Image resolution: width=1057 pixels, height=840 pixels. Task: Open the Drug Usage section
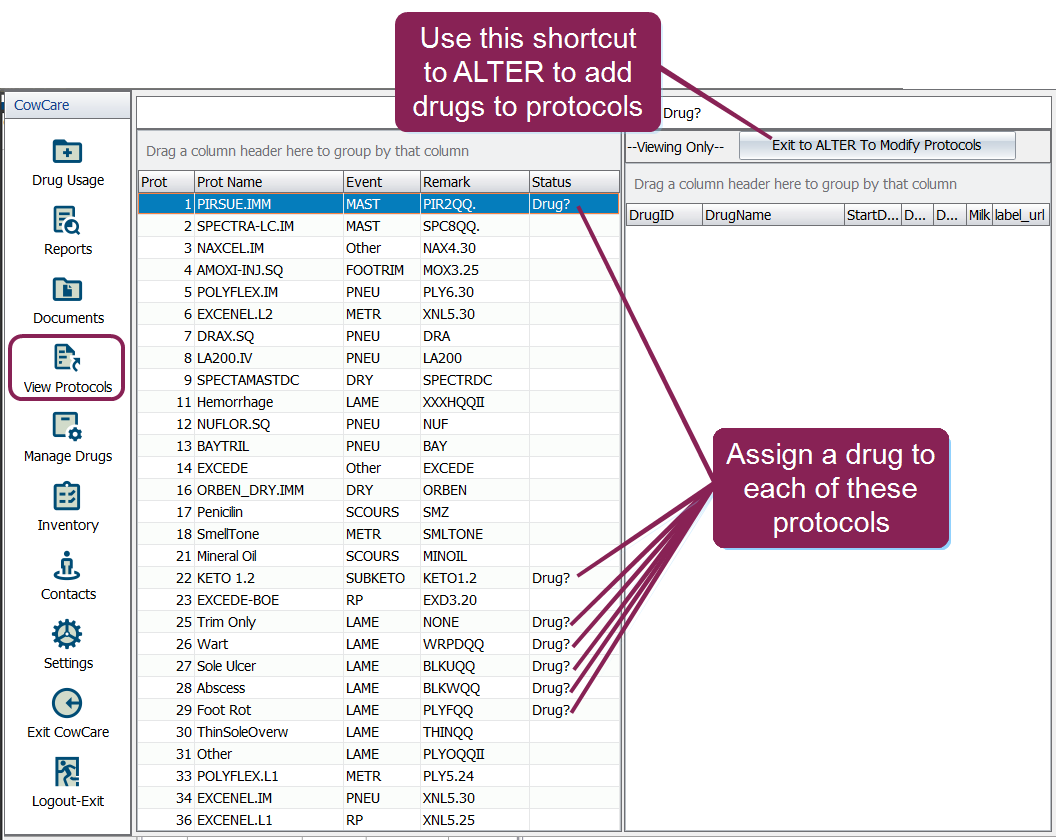tap(67, 153)
